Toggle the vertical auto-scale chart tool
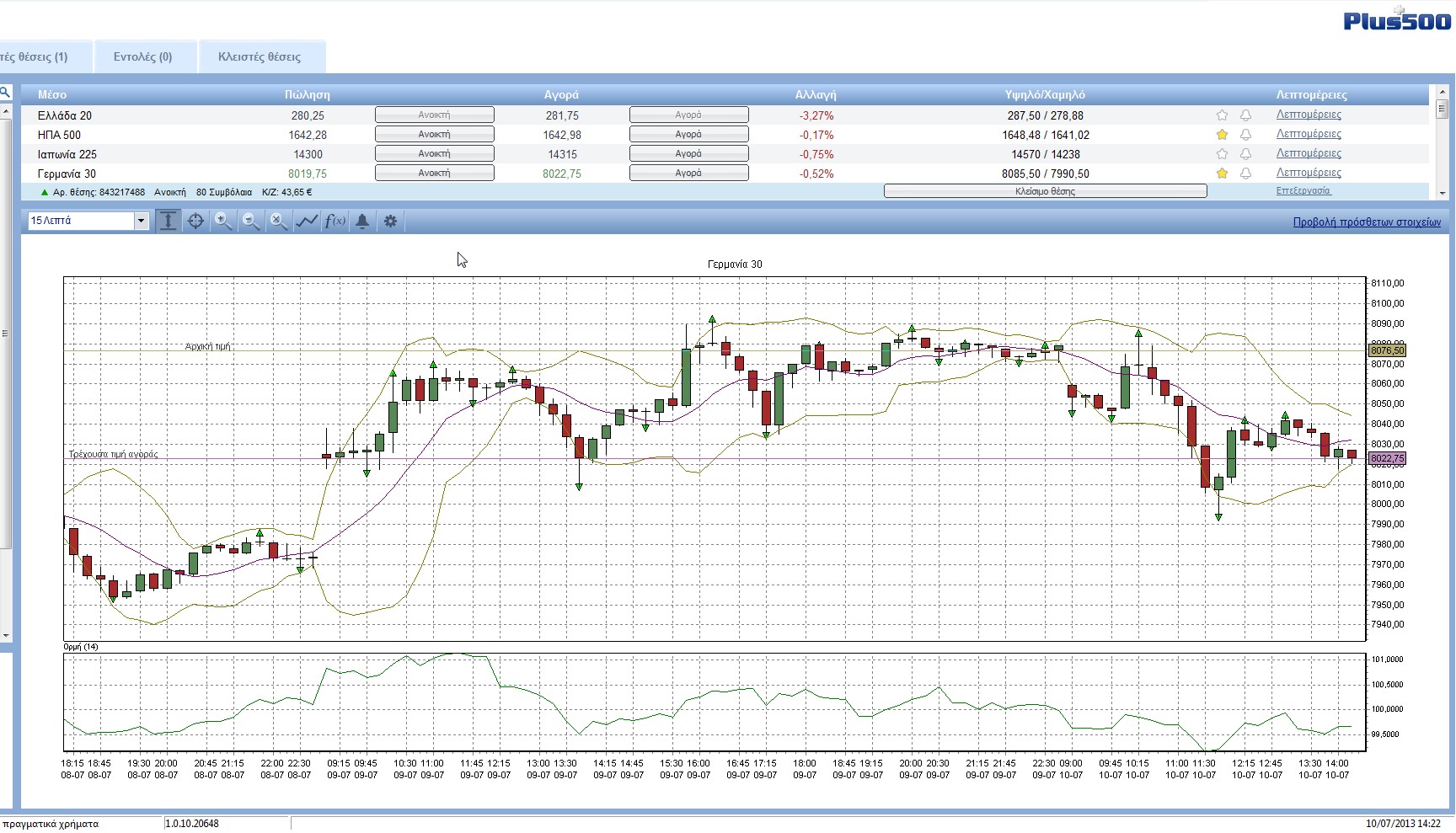1456x833 pixels. point(169,221)
